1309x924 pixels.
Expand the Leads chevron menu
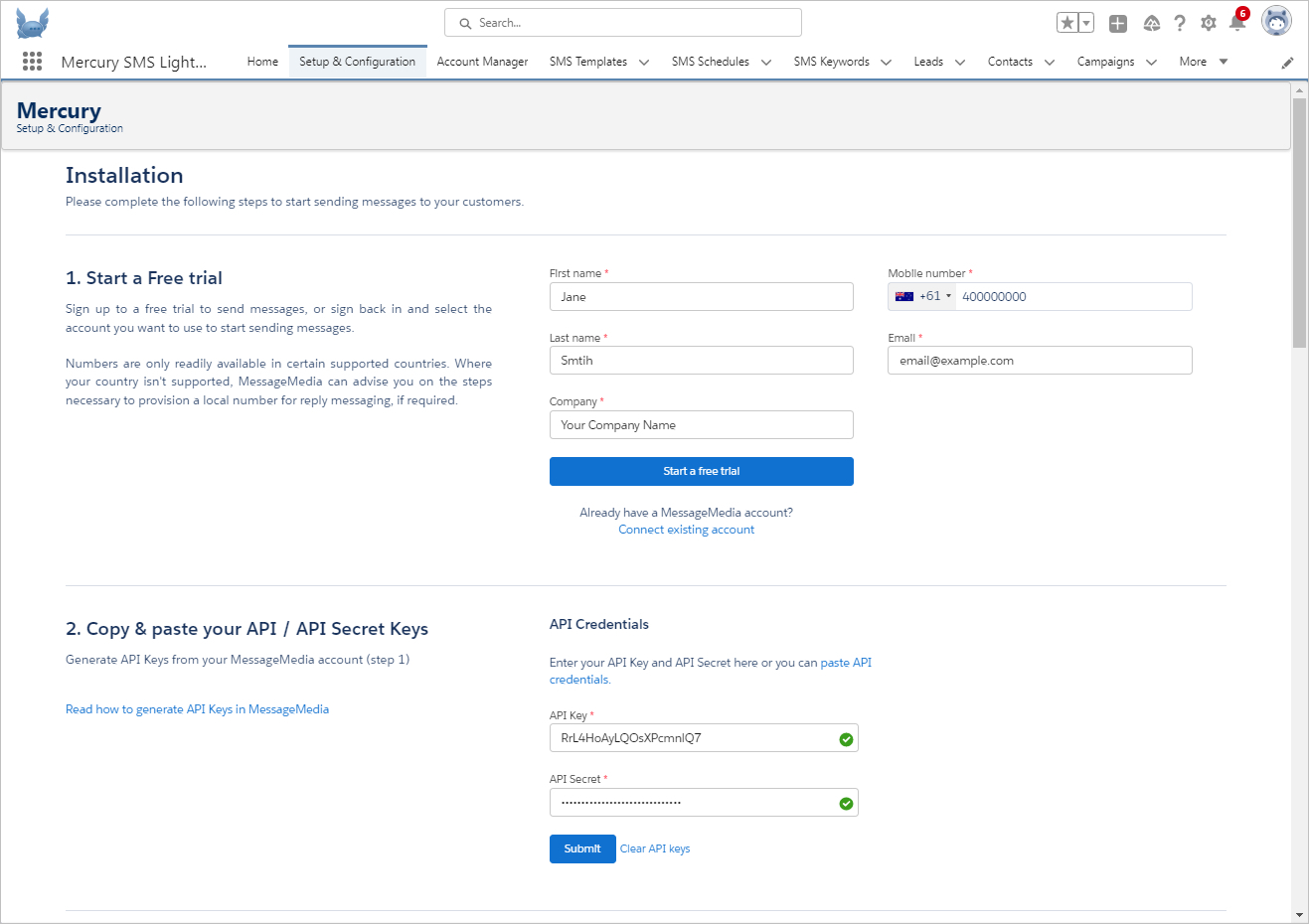960,63
